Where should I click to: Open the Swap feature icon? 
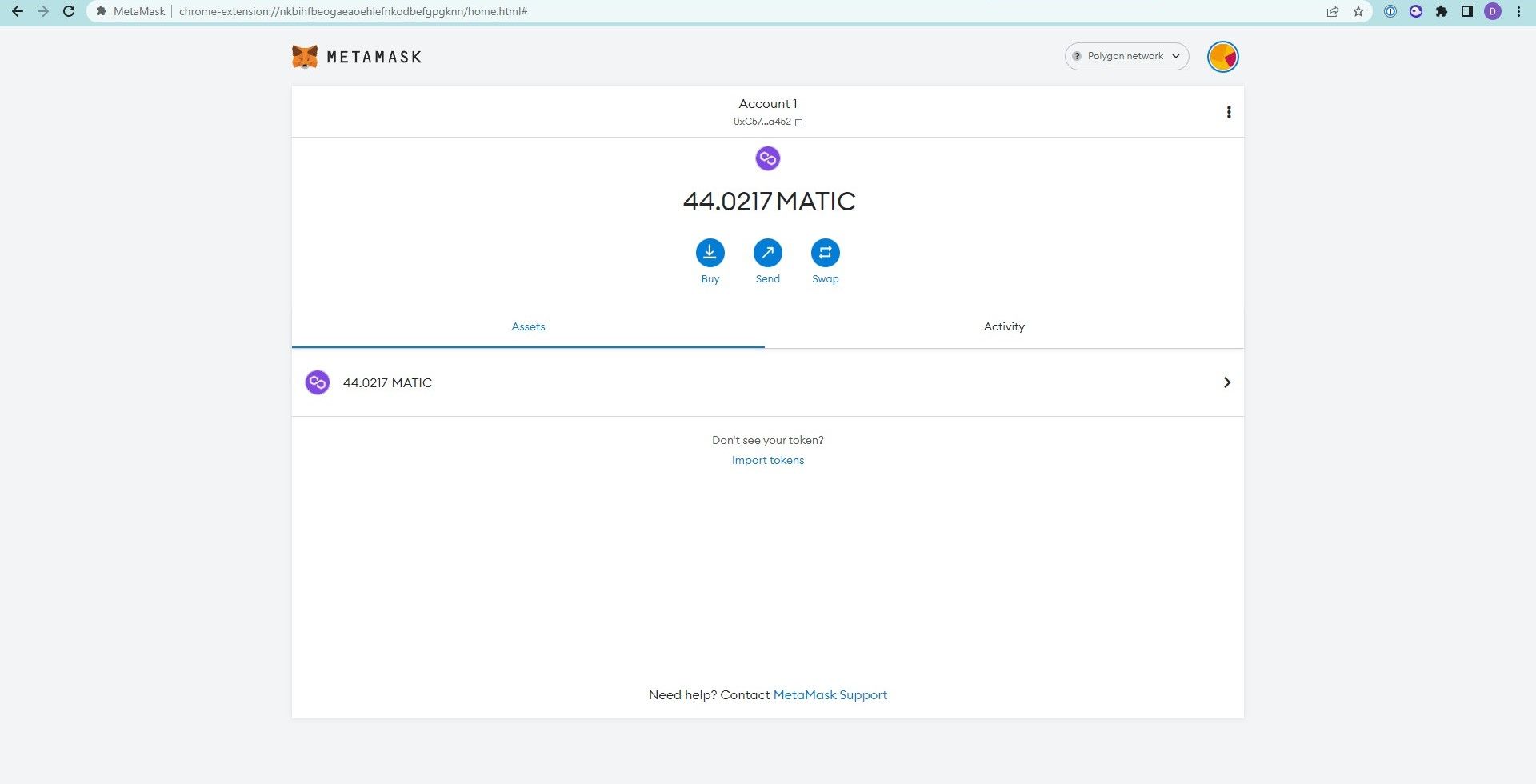click(825, 252)
